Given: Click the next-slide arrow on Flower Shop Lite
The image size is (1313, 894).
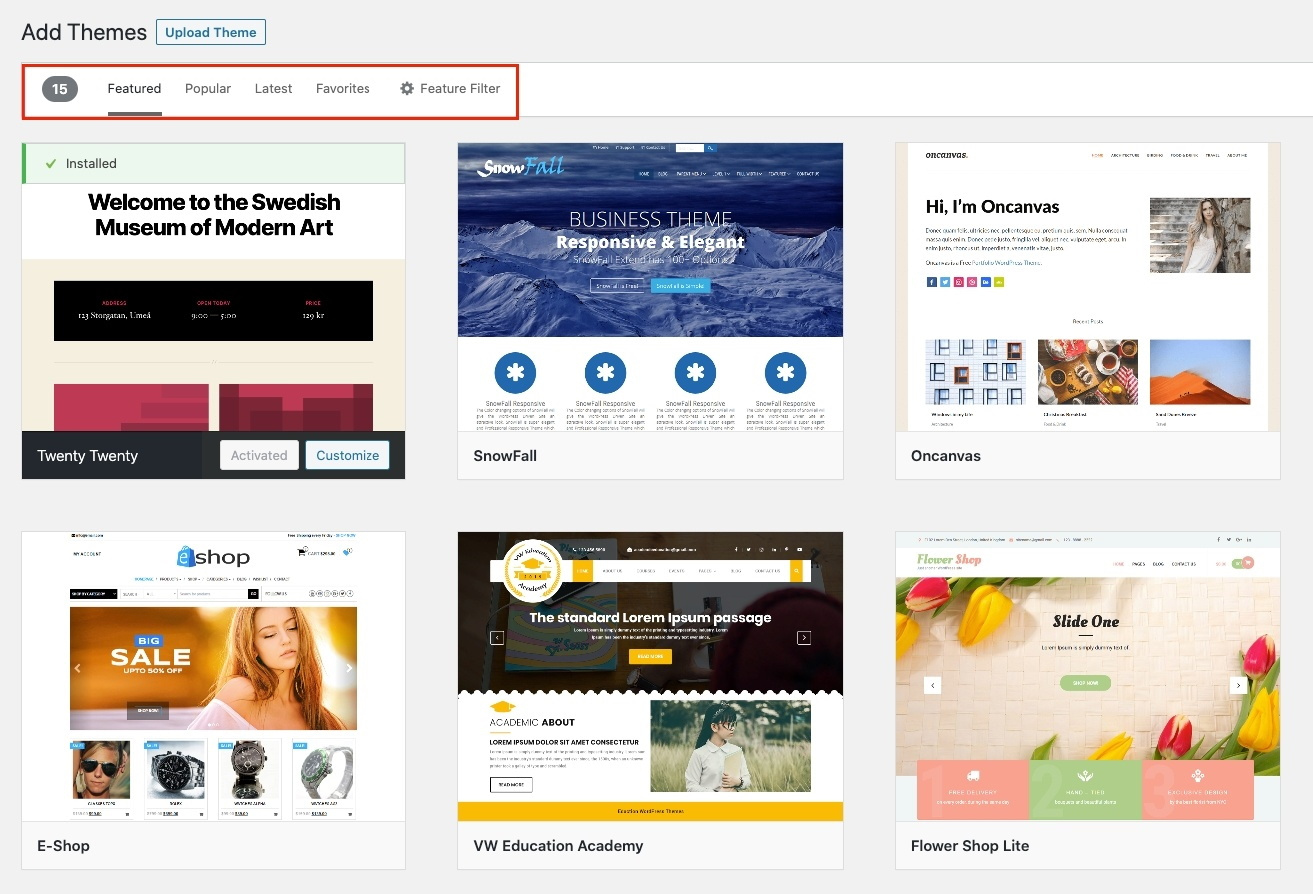Looking at the screenshot, I should pos(1239,685).
